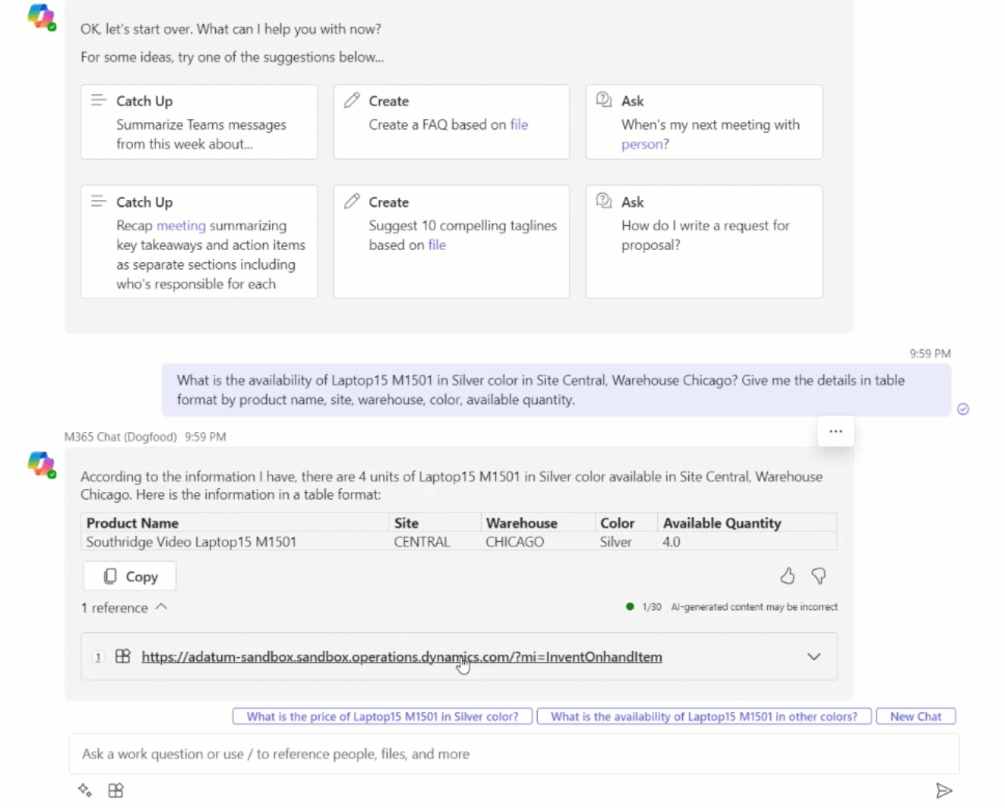1005x808 pixels.
Task: Open the sparkle prompt suggestions icon
Action: (85, 790)
